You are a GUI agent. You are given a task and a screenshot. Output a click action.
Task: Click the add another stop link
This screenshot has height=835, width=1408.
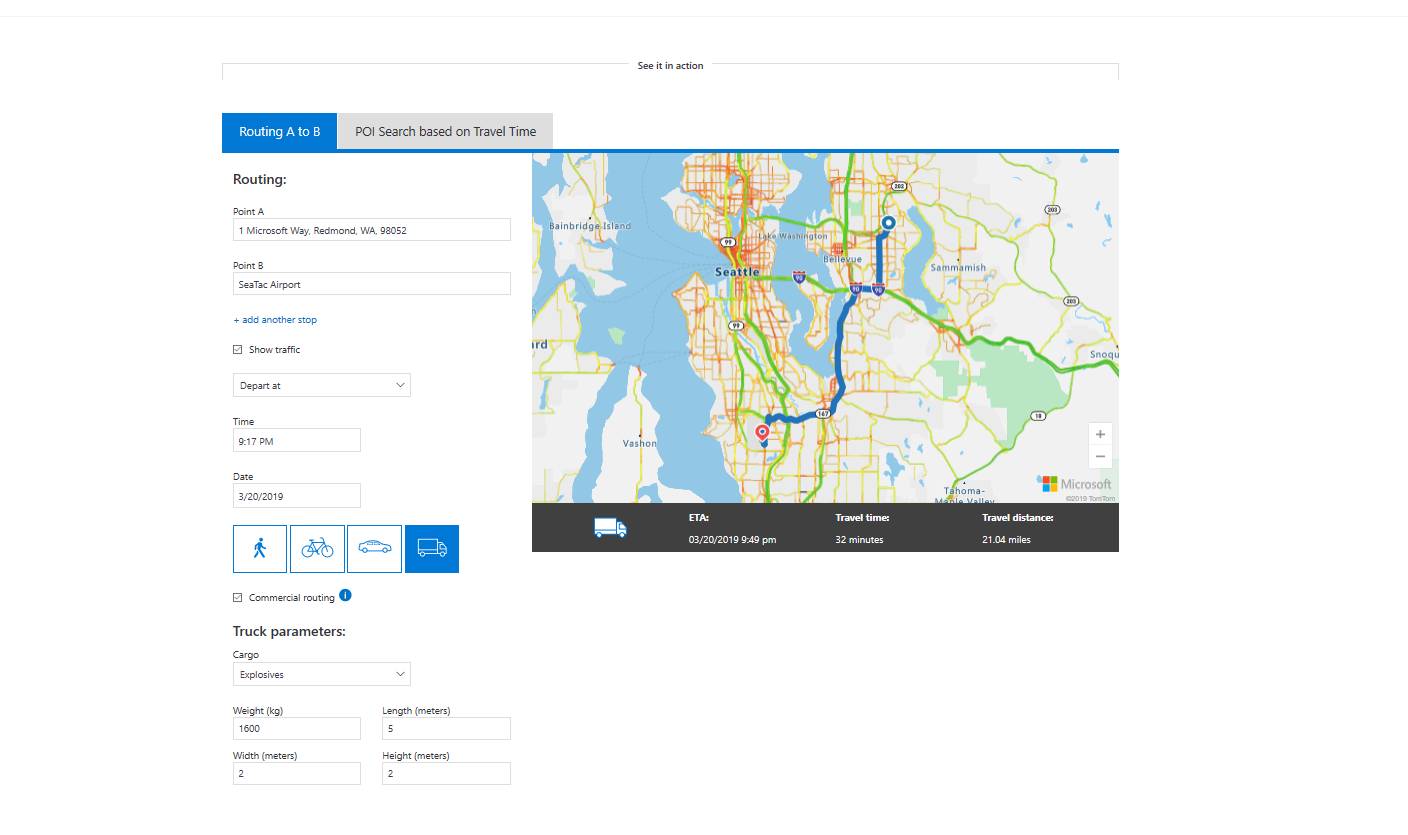point(275,320)
